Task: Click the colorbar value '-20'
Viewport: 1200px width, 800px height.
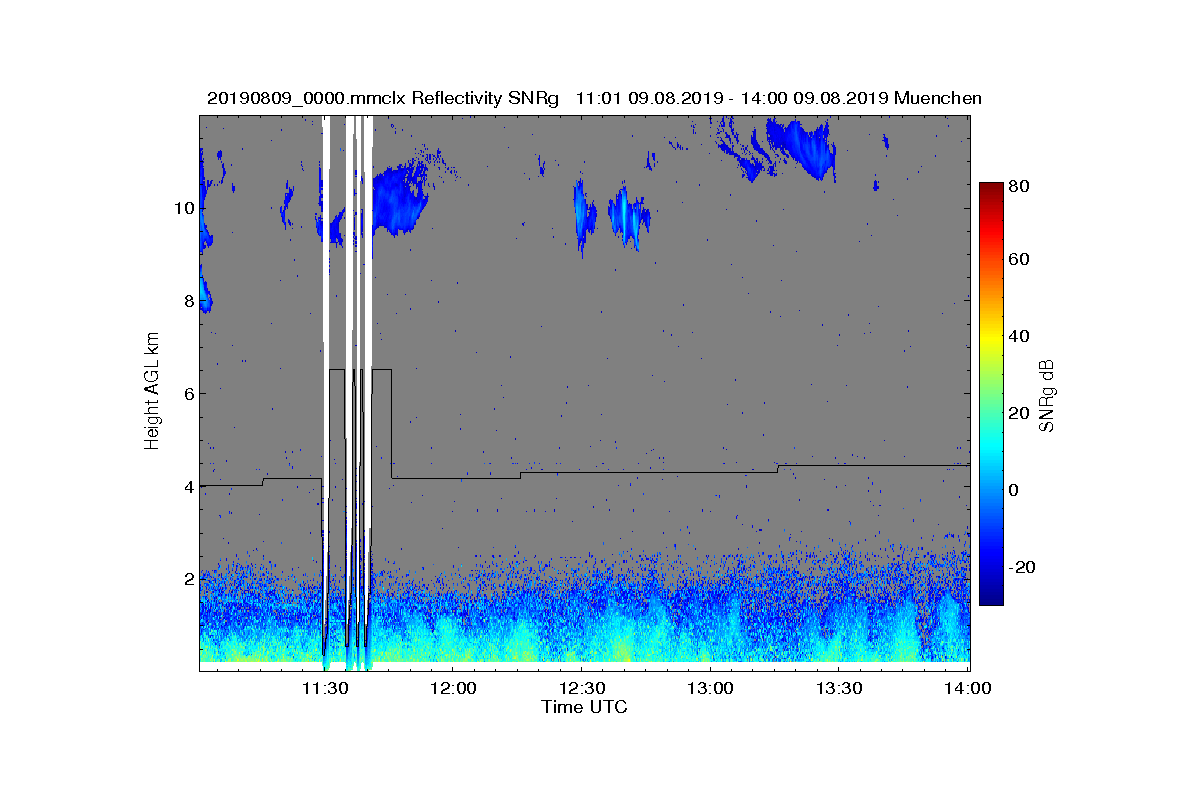Action: click(x=1023, y=567)
